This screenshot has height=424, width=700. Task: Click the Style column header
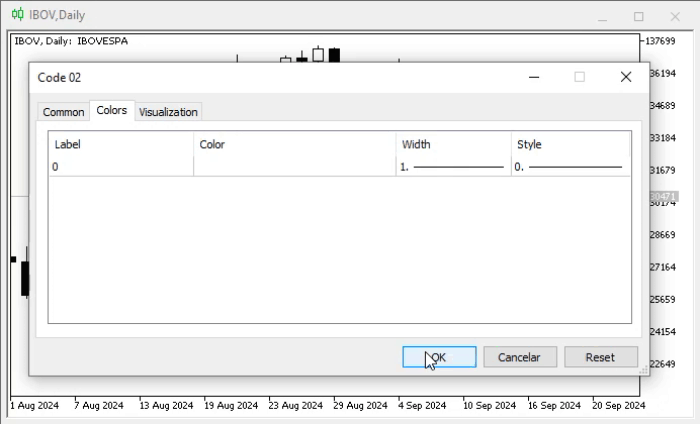571,144
